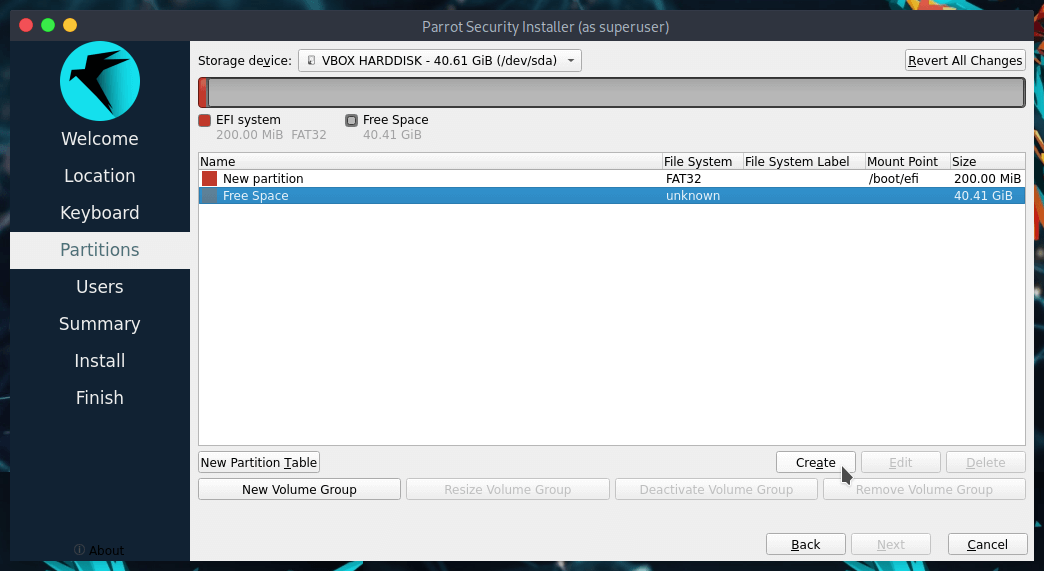Click the About info icon
1044x571 pixels.
click(x=80, y=550)
